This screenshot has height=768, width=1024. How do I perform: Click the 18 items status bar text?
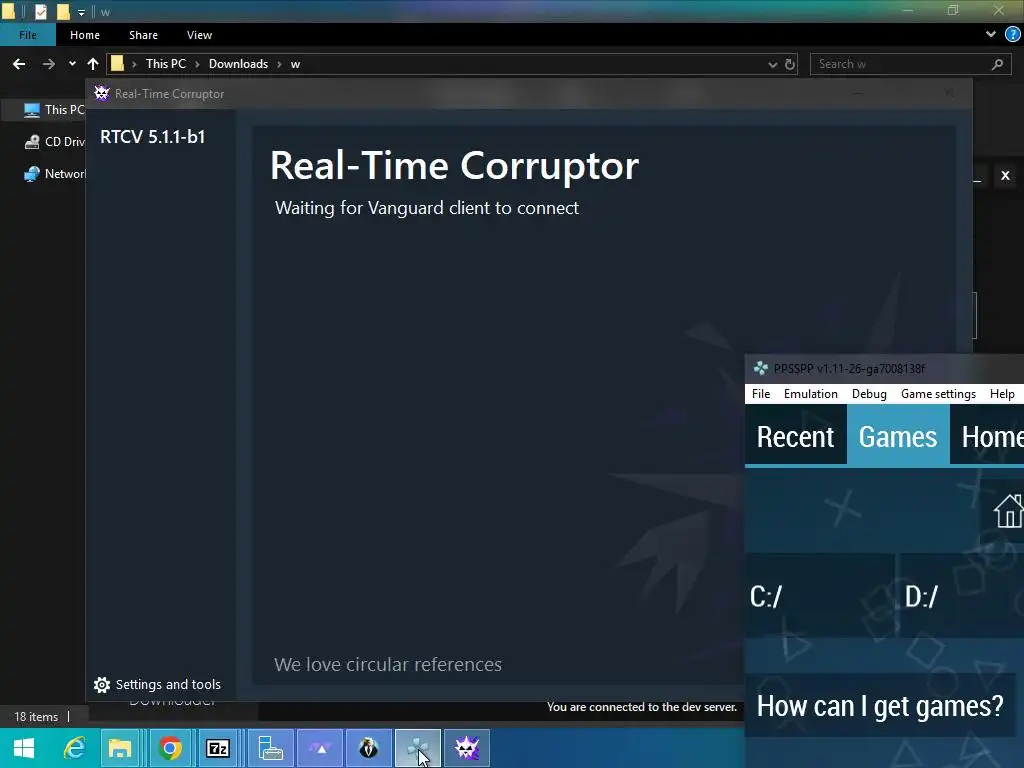tap(36, 717)
